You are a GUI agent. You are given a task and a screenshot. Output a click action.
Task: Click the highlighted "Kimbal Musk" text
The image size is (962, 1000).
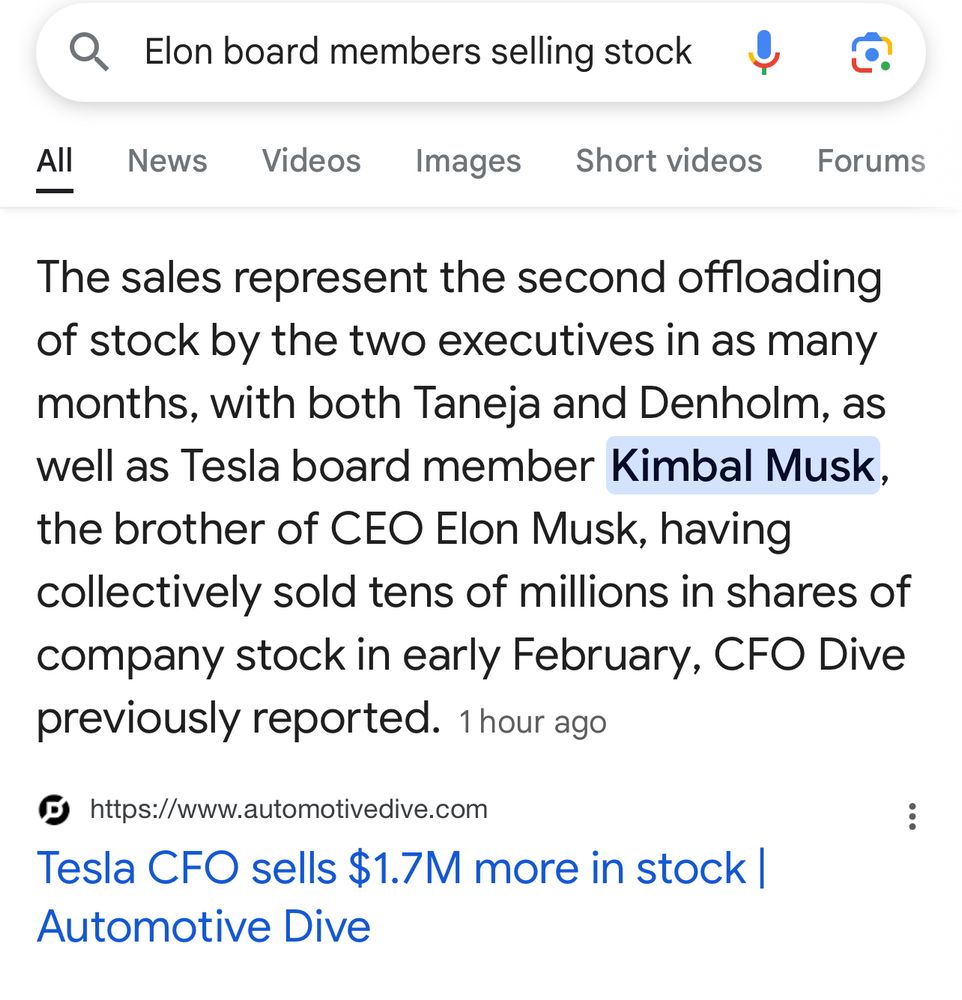click(743, 466)
